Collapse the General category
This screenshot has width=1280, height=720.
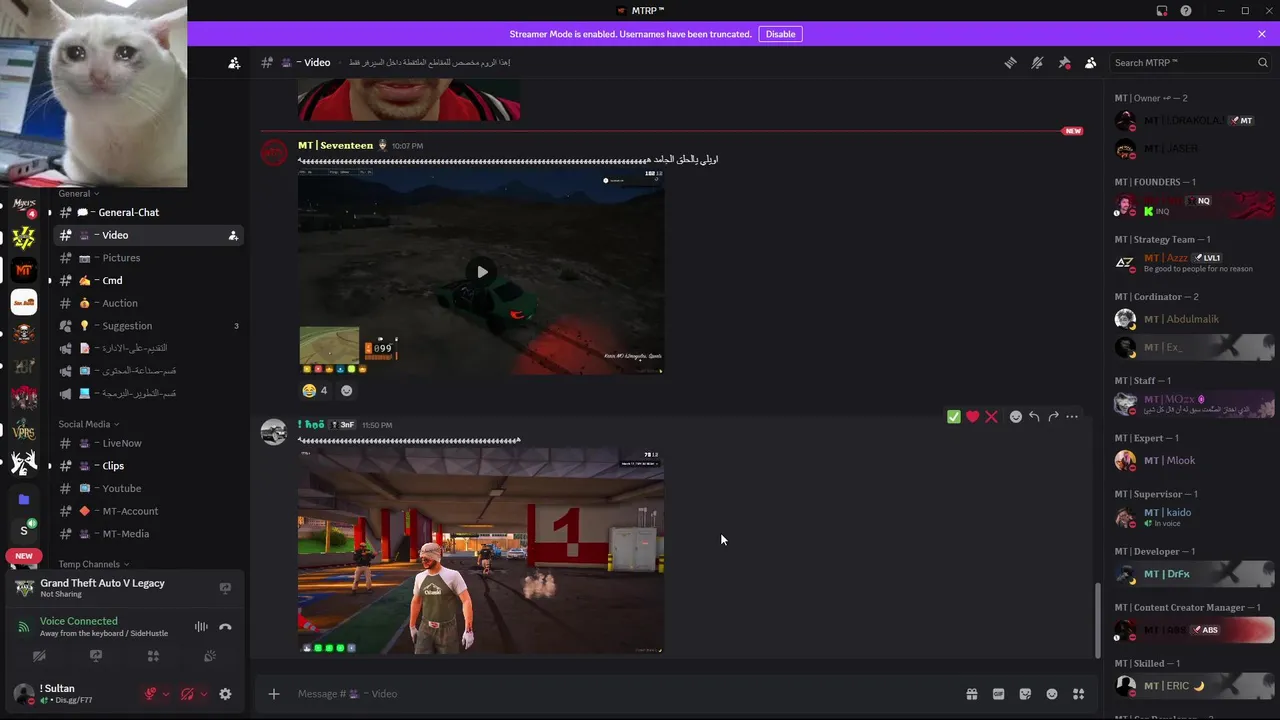[79, 193]
